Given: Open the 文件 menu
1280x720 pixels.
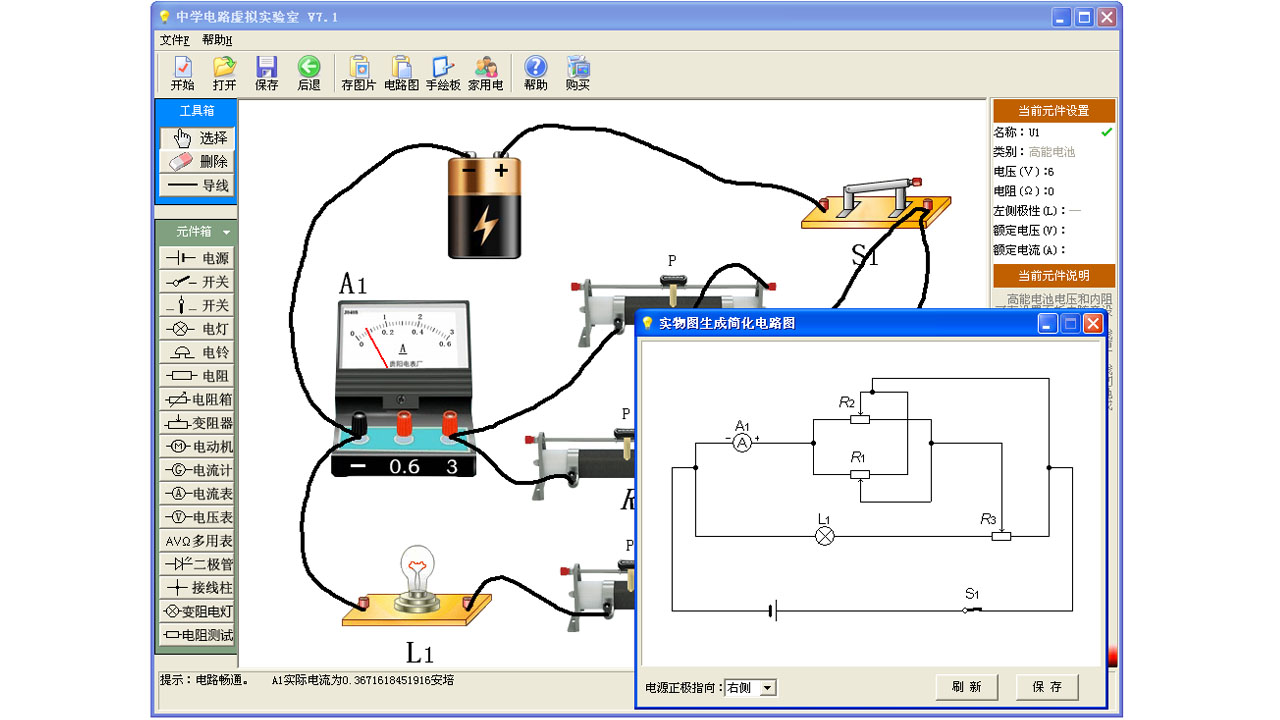Looking at the screenshot, I should point(174,40).
